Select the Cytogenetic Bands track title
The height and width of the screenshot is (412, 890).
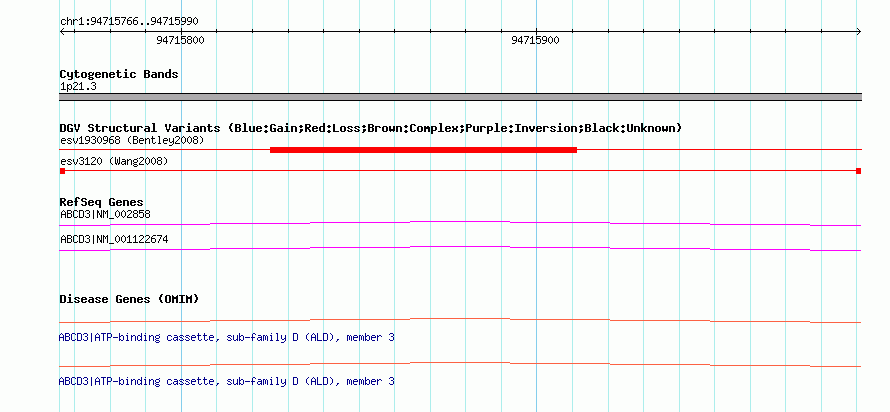coord(119,74)
